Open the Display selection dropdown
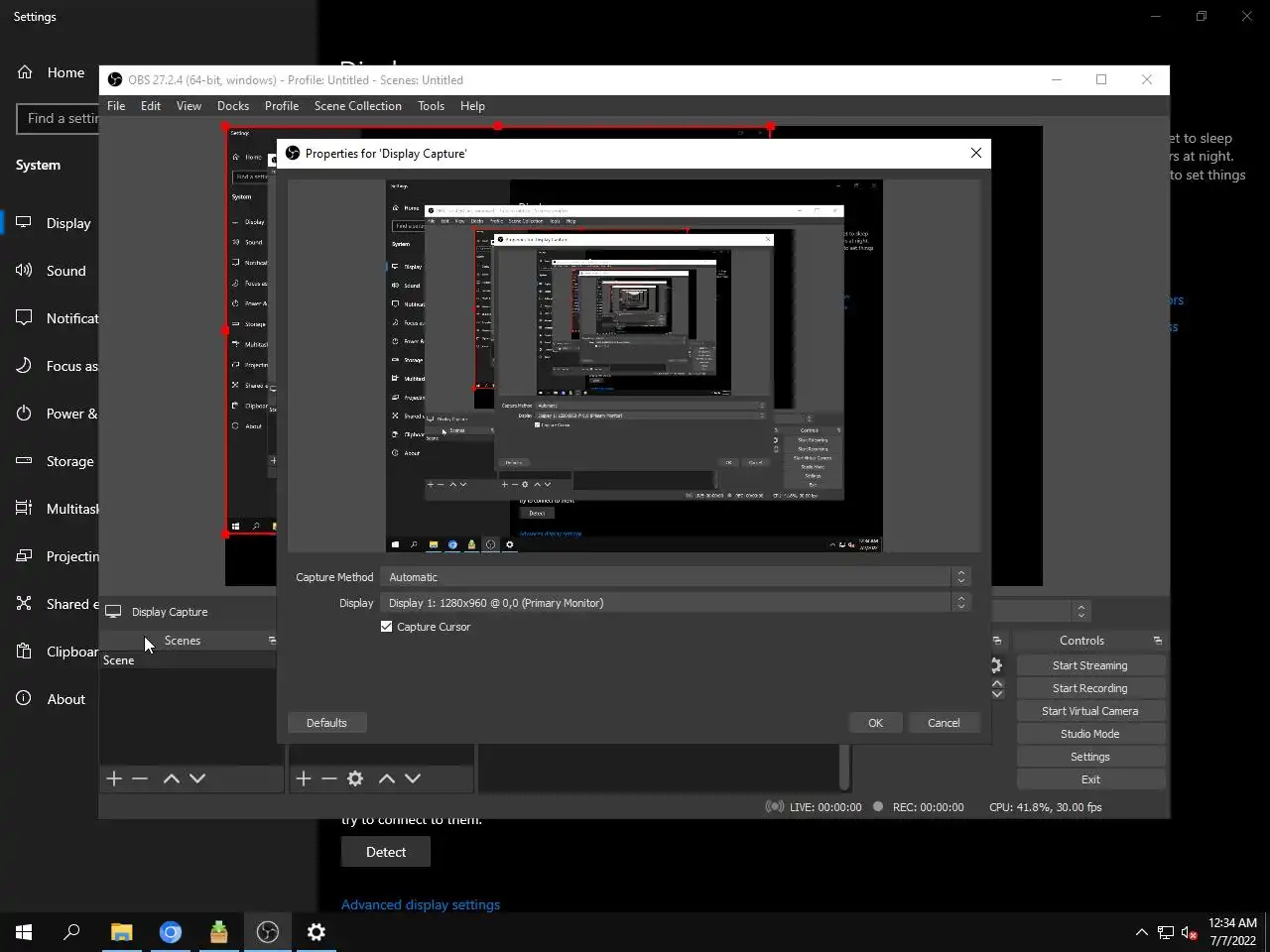This screenshot has width=1270, height=952. point(675,603)
